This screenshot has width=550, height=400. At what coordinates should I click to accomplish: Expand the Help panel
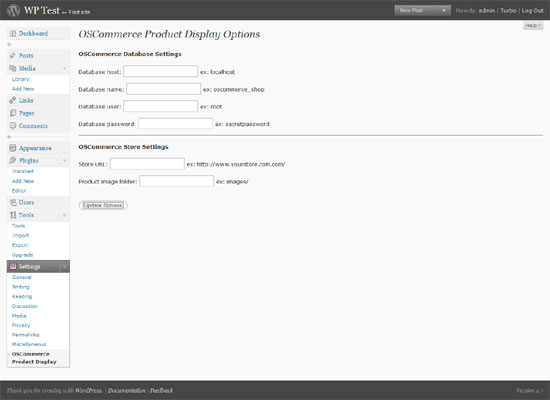coord(533,26)
